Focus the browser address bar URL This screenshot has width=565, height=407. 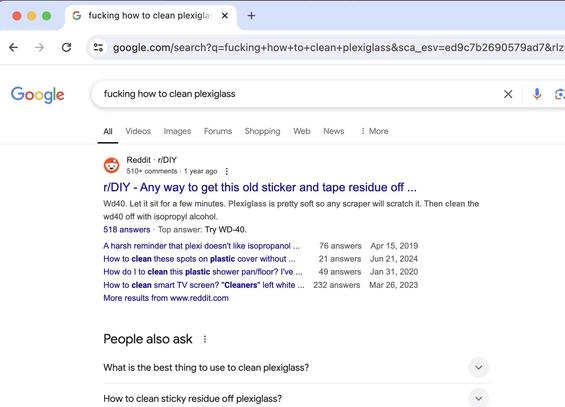[x=338, y=48]
